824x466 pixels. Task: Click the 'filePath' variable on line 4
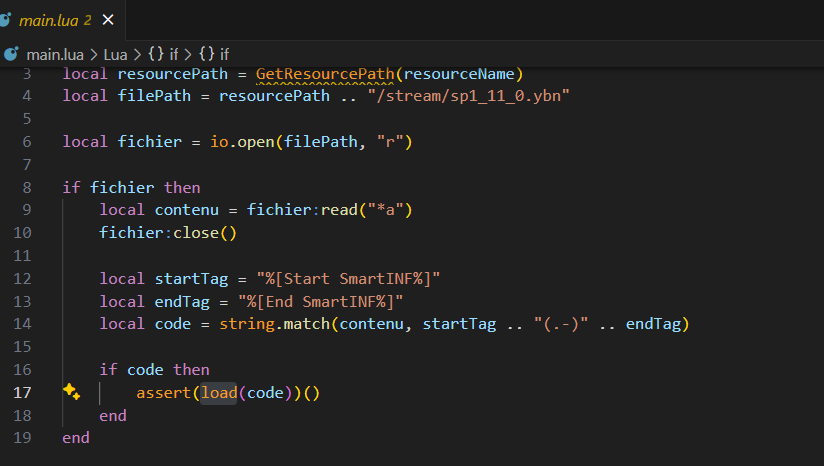(154, 96)
